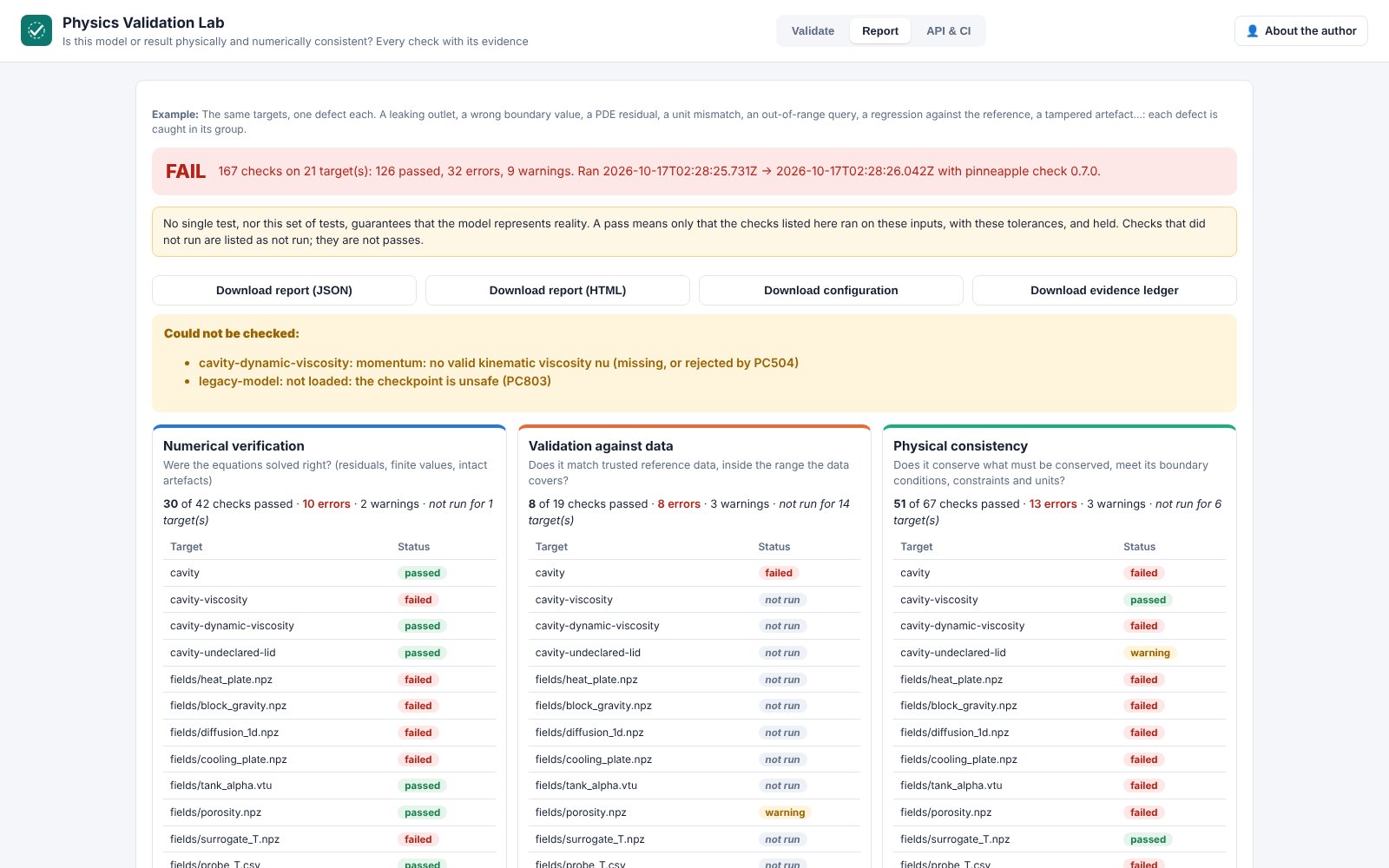The width and height of the screenshot is (1389, 868).
Task: Click '8 errors' in Validation against data summary
Action: pyautogui.click(x=679, y=503)
